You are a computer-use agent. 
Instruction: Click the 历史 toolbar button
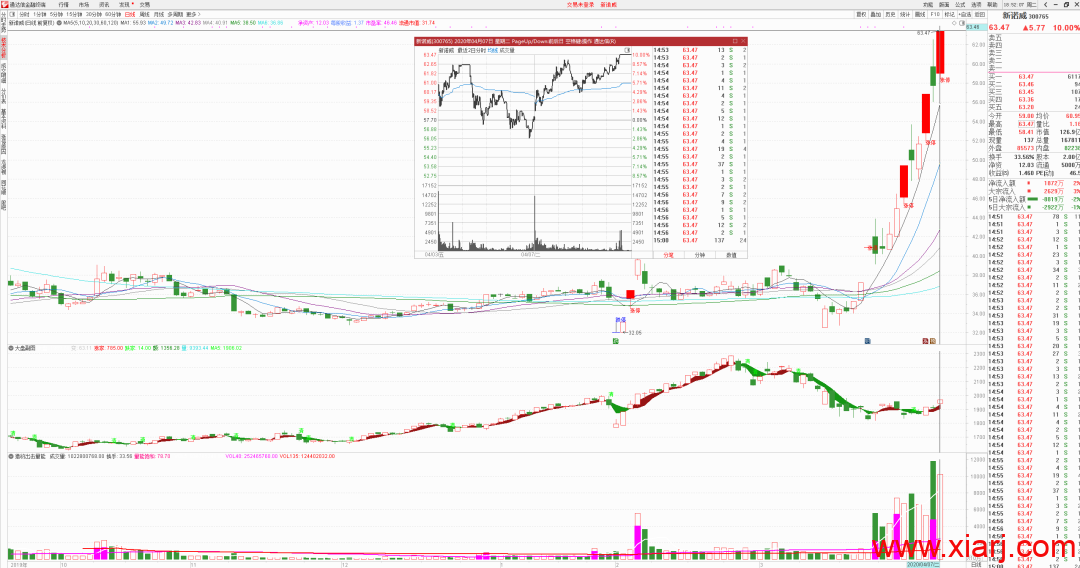coord(890,14)
